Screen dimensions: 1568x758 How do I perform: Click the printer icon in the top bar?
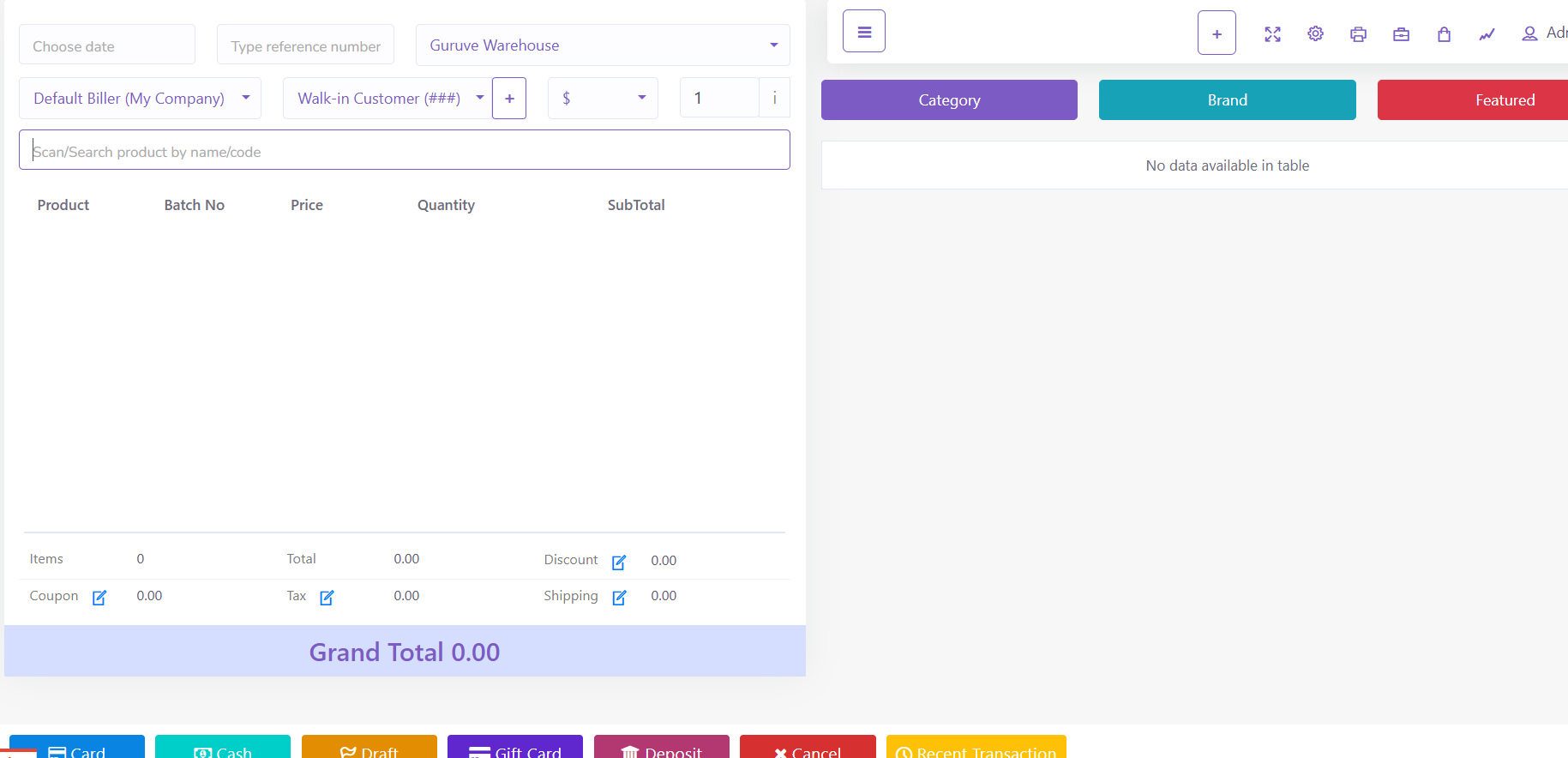coord(1358,34)
